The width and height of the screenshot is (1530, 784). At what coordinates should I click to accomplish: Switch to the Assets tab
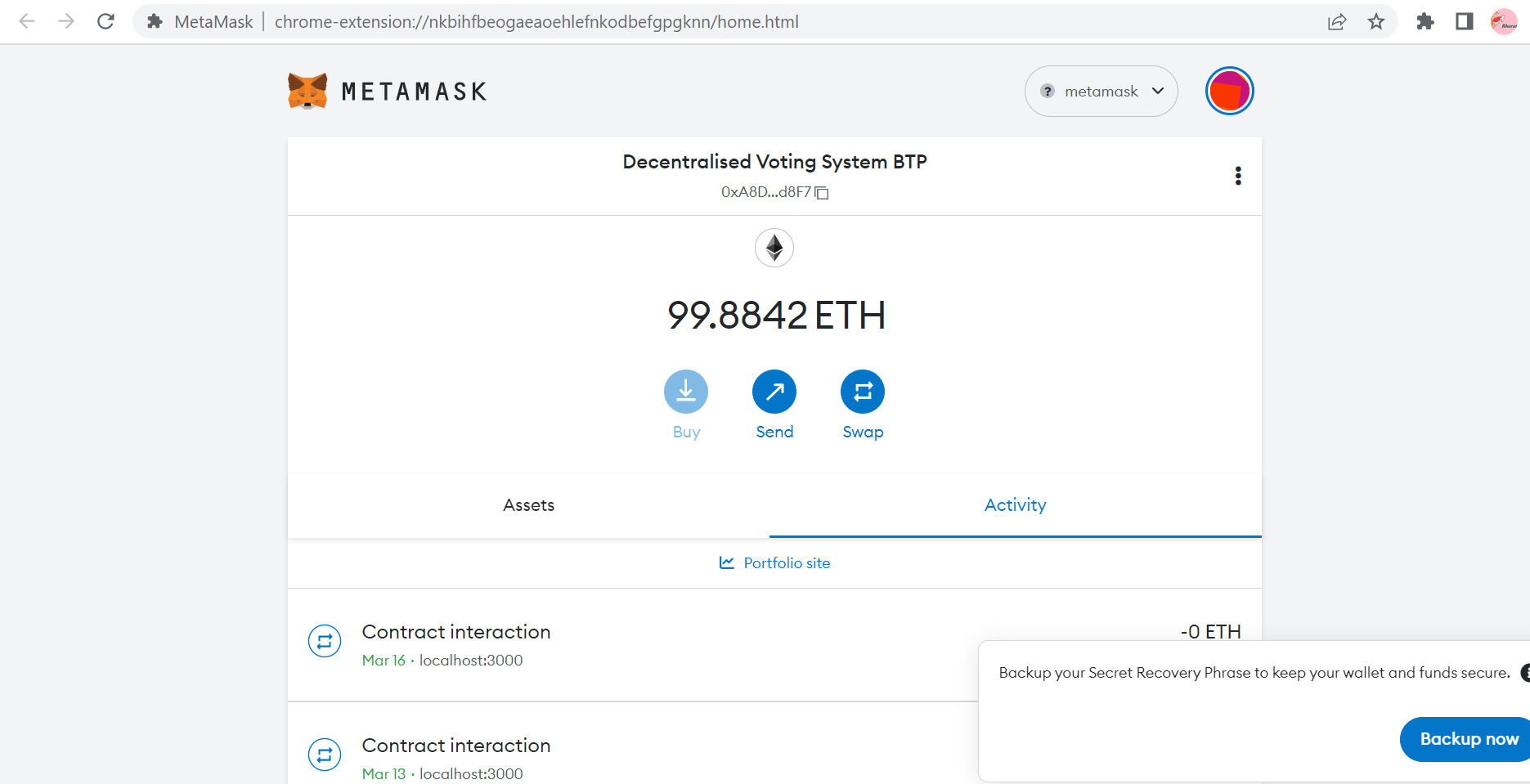pyautogui.click(x=528, y=505)
